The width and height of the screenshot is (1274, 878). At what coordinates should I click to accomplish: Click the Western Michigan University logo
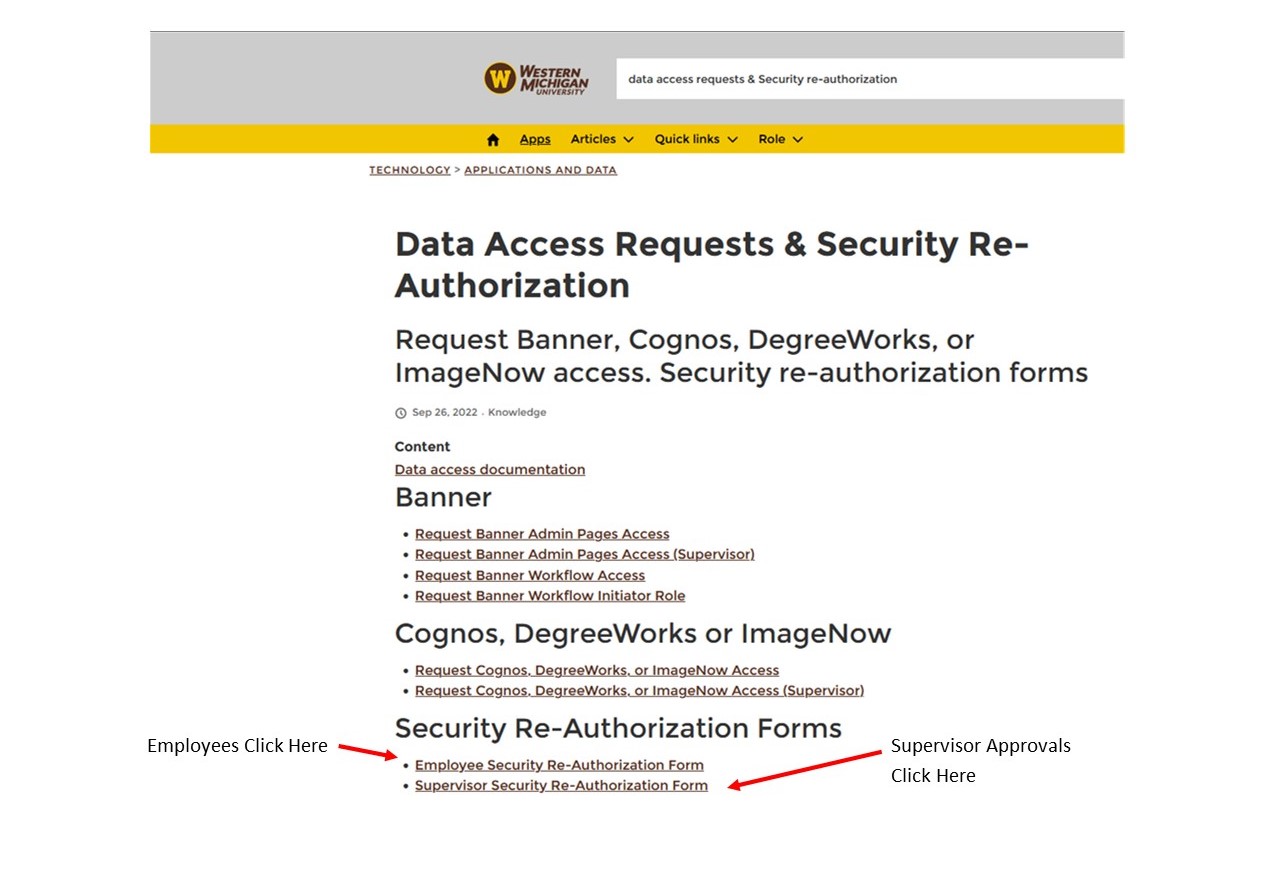(x=536, y=78)
